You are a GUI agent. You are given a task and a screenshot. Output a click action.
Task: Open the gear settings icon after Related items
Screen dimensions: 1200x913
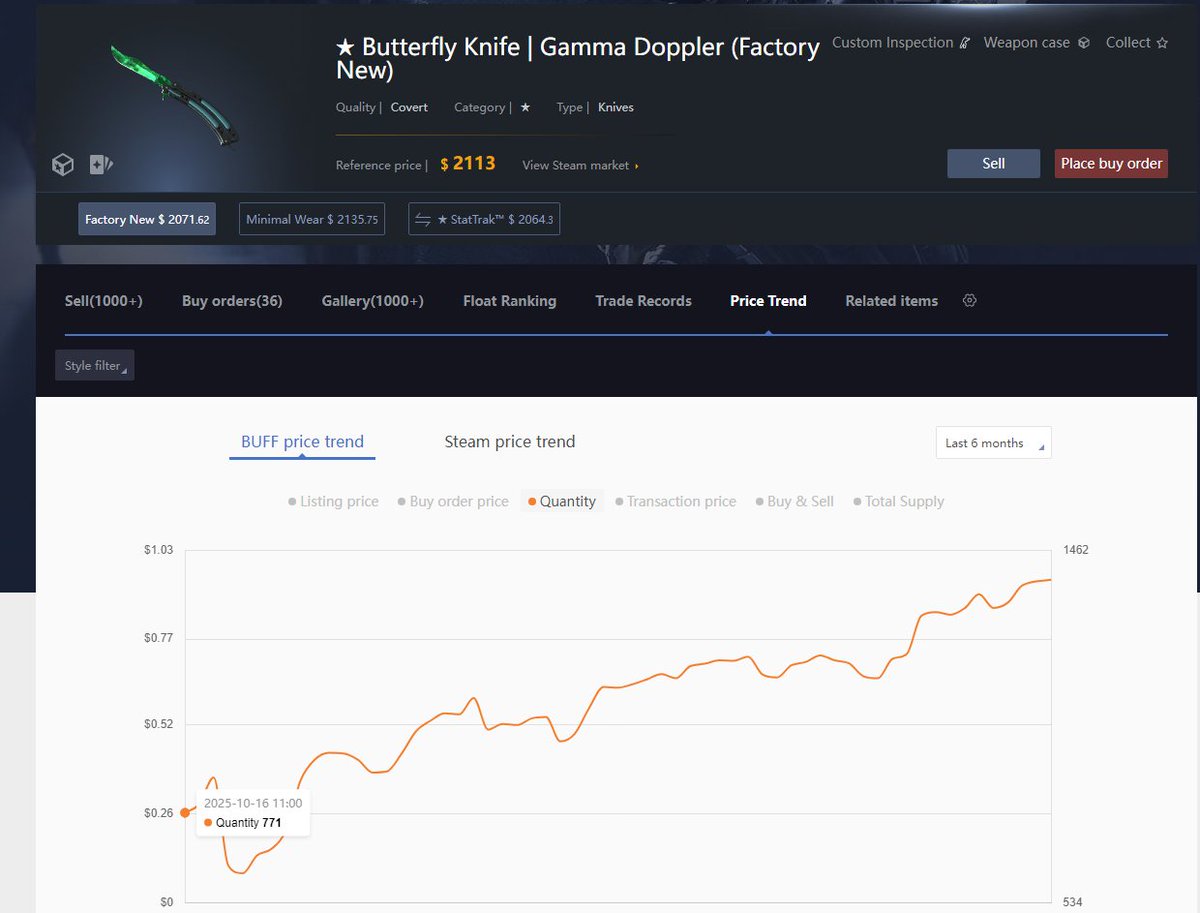point(969,300)
